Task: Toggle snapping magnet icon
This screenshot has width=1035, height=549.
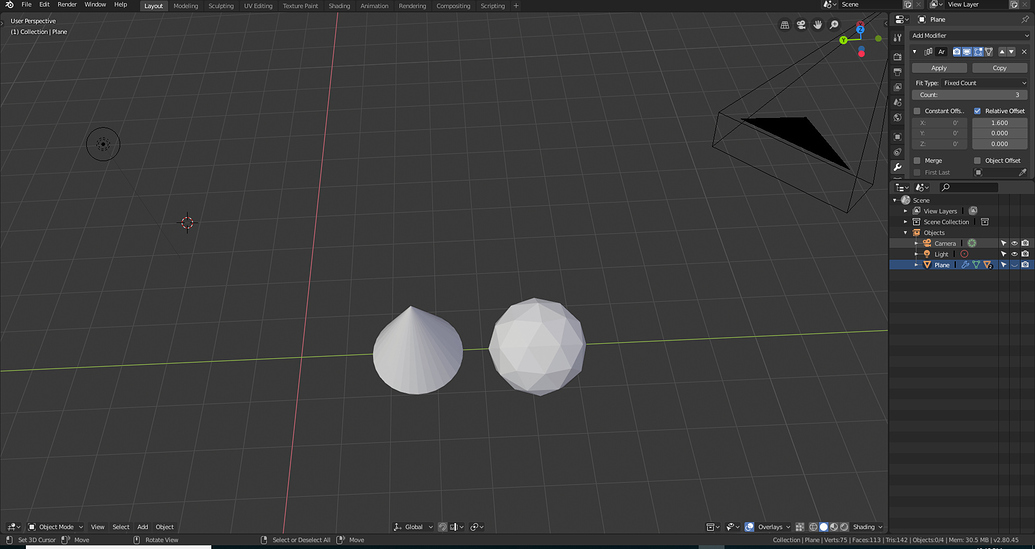Action: coord(443,527)
